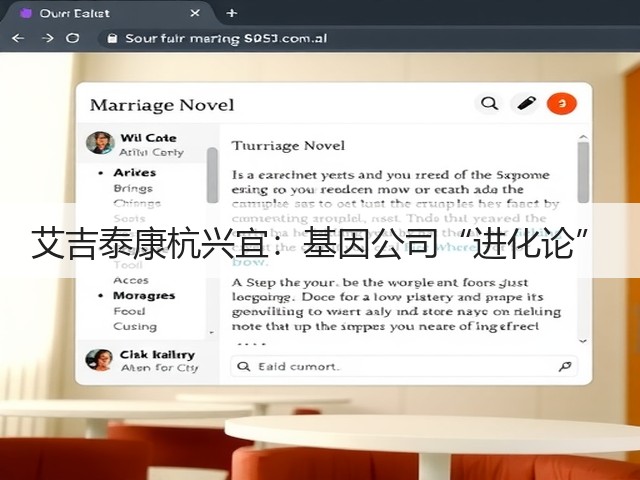Click the browser forward arrow
The height and width of the screenshot is (480, 640).
coord(47,38)
